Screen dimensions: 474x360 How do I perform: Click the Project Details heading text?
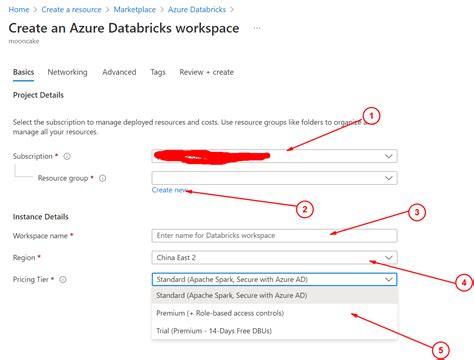(x=38, y=95)
